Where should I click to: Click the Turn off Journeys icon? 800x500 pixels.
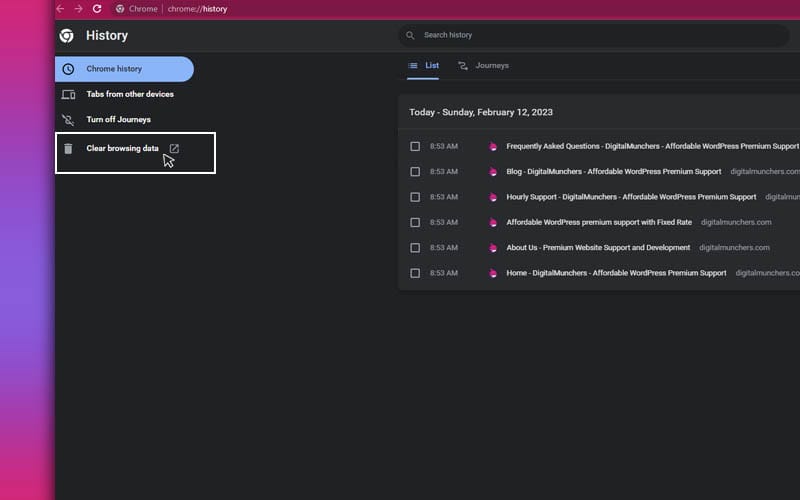68,120
